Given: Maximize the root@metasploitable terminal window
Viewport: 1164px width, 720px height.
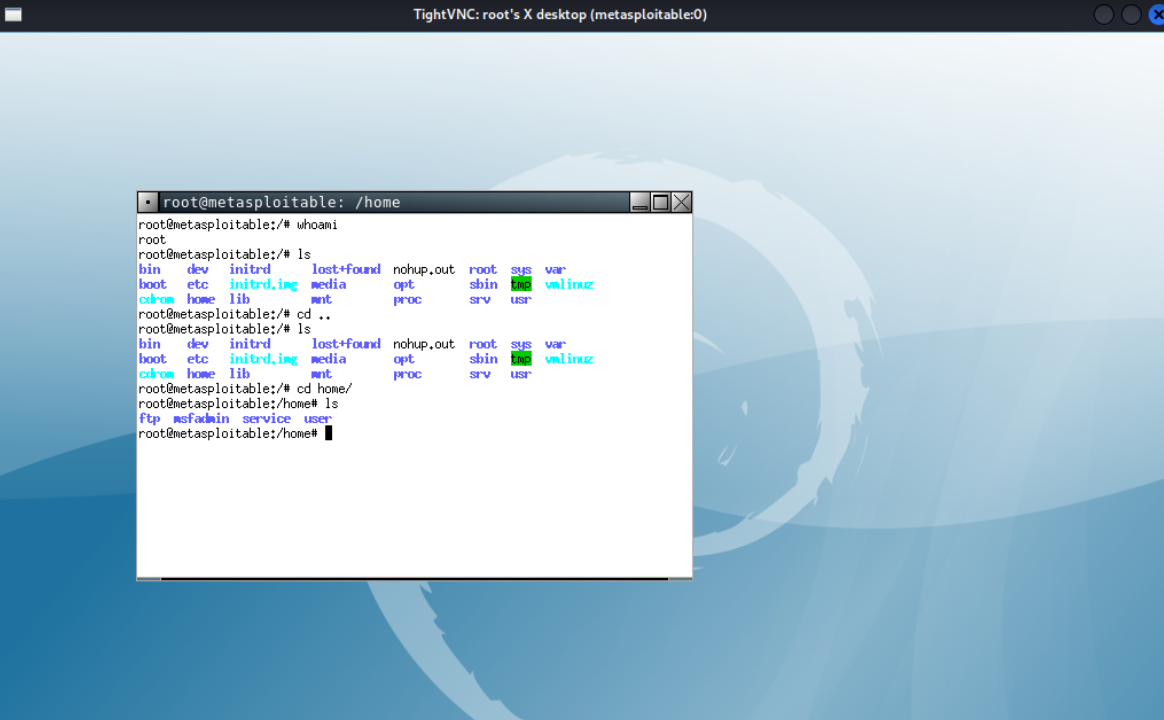Looking at the screenshot, I should coord(661,202).
